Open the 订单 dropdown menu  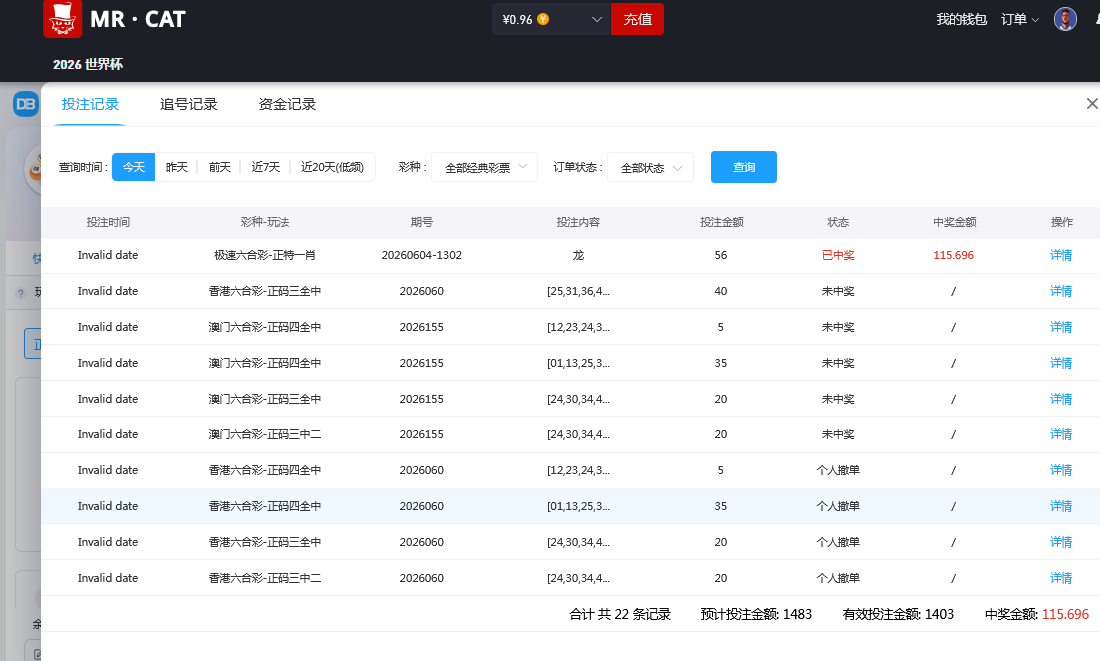(1019, 20)
